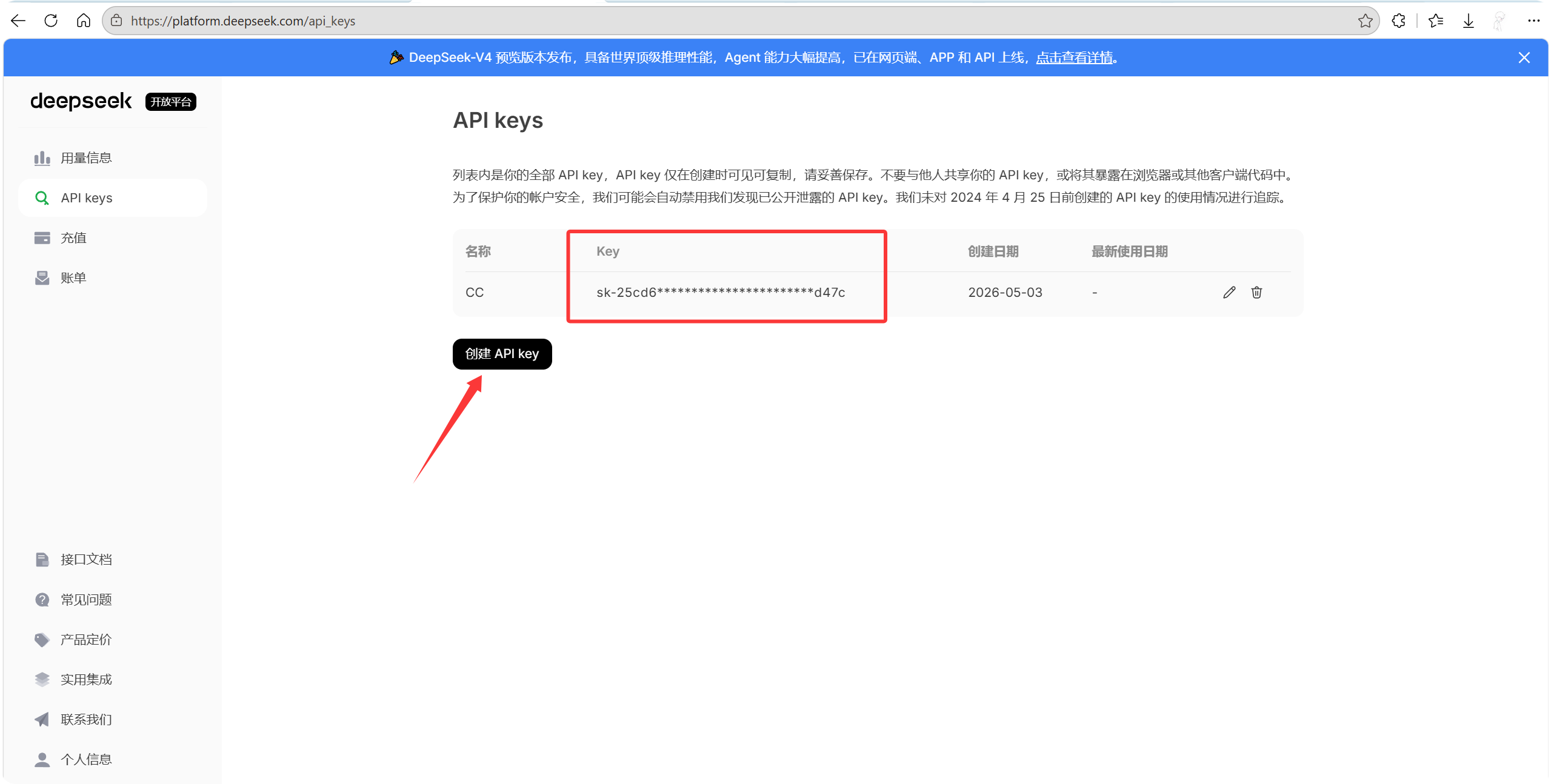Click the 创建 API key button
The image size is (1551, 784).
point(502,354)
